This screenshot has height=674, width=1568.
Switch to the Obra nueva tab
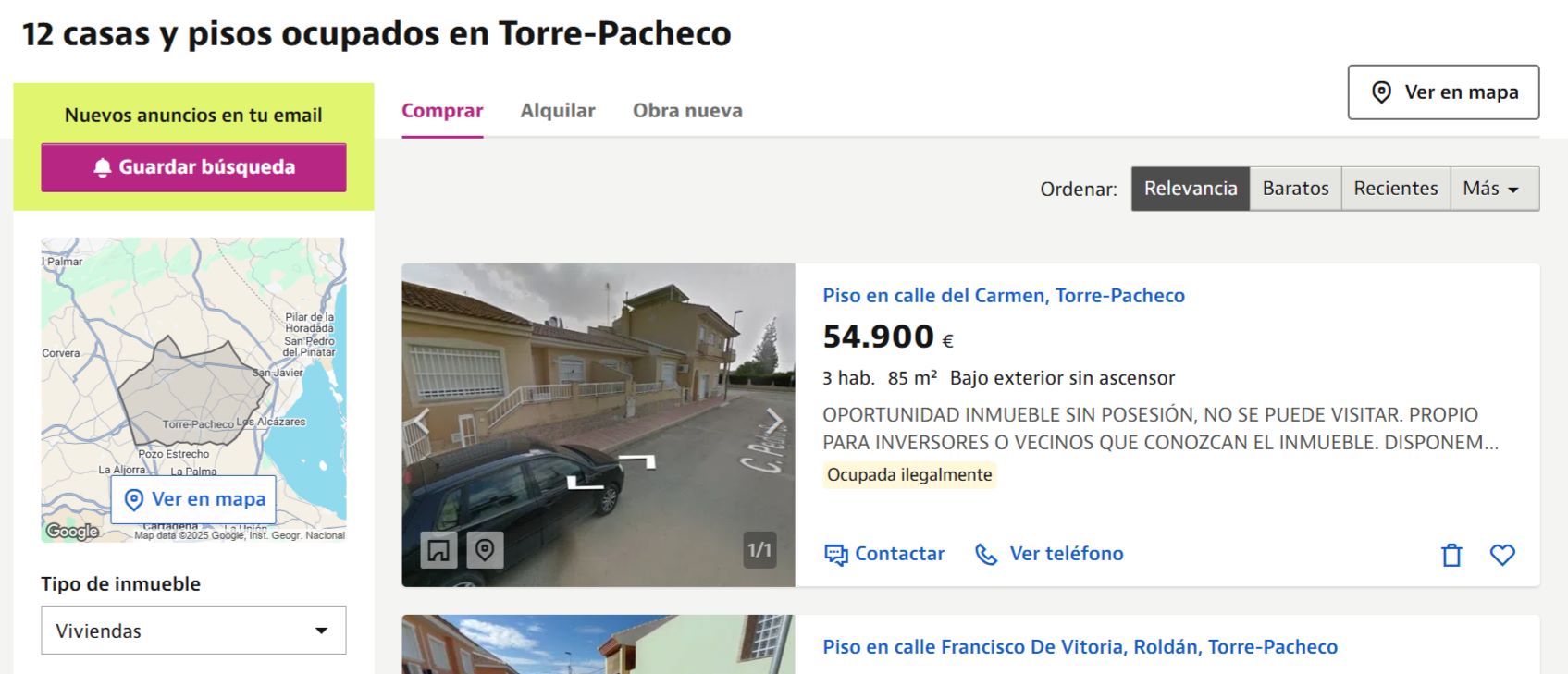pyautogui.click(x=687, y=111)
